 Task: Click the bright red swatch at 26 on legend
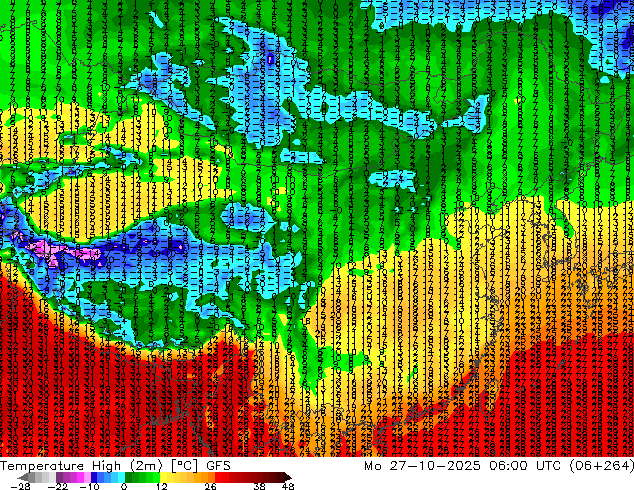click(x=218, y=477)
